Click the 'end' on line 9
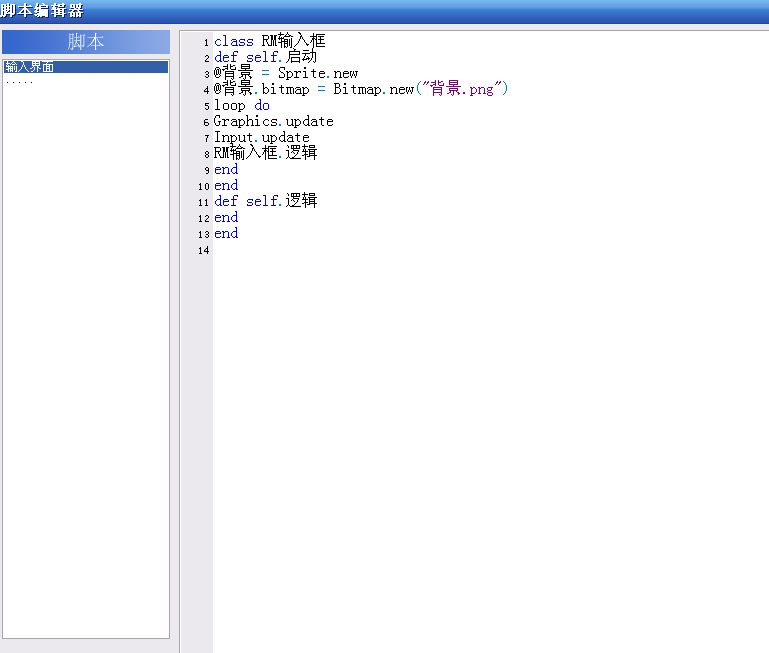 click(x=226, y=169)
